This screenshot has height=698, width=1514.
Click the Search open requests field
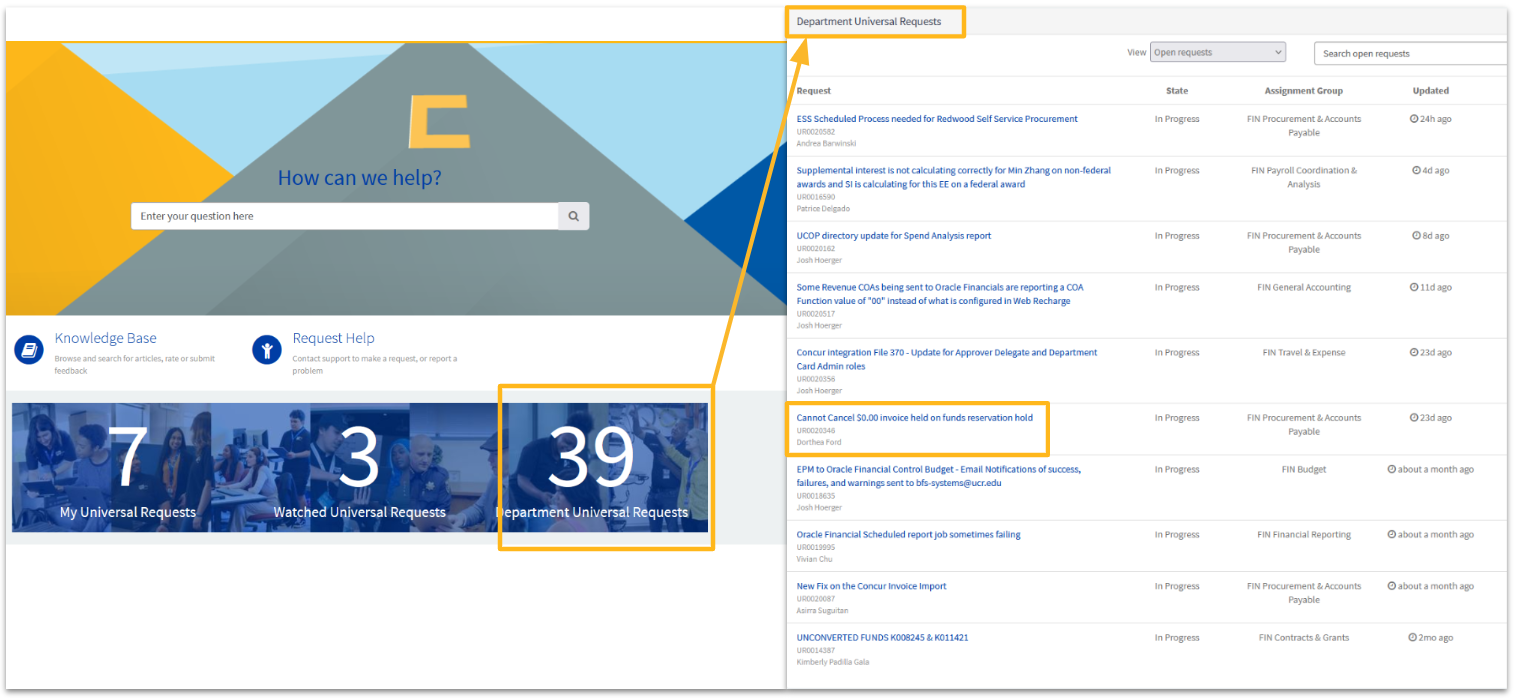1410,53
